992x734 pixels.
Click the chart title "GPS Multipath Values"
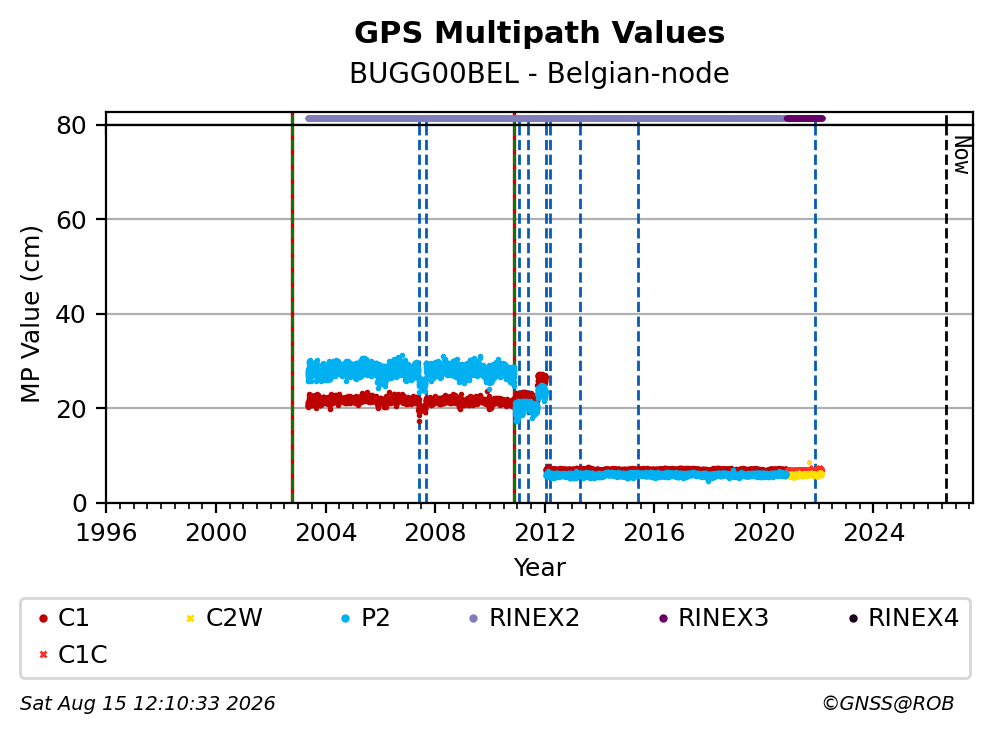[539, 33]
